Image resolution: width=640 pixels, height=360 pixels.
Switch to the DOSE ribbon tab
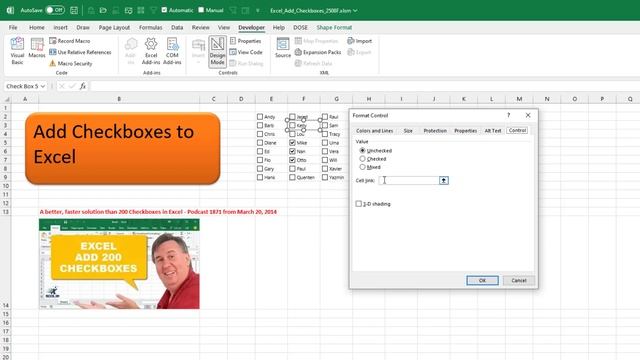click(x=300, y=27)
